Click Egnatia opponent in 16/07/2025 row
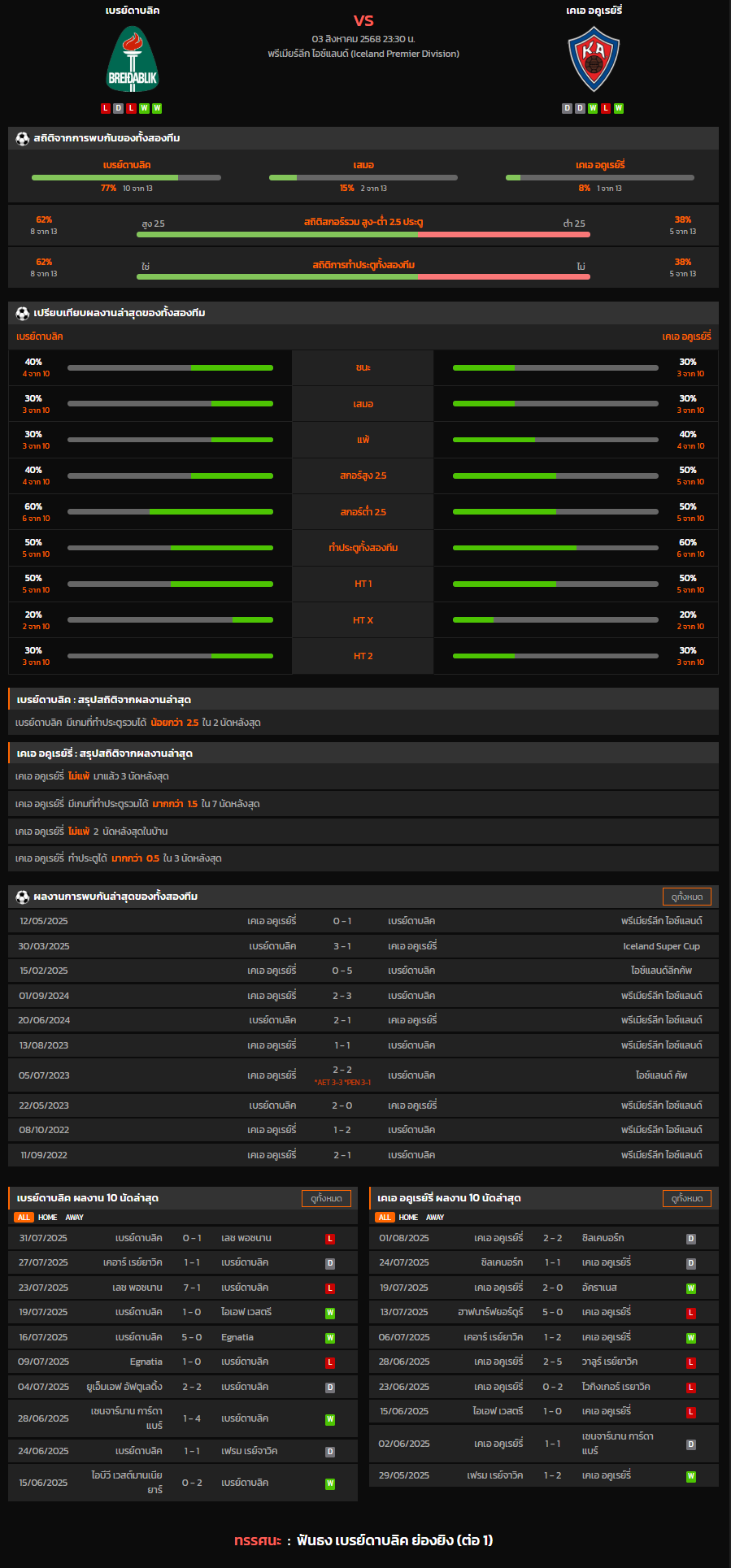The width and height of the screenshot is (731, 1568). (x=237, y=1337)
